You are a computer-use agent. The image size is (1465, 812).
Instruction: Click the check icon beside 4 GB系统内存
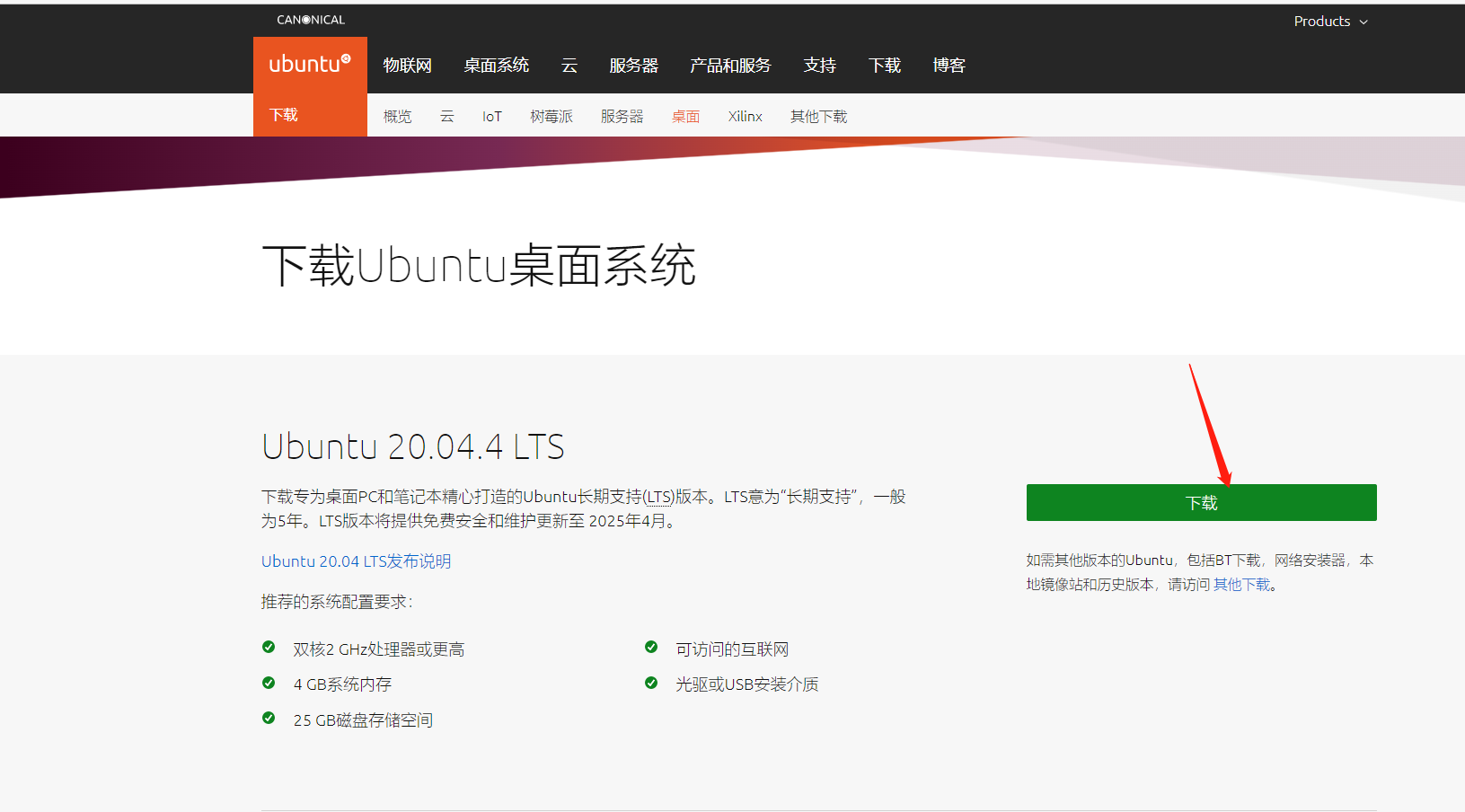269,684
